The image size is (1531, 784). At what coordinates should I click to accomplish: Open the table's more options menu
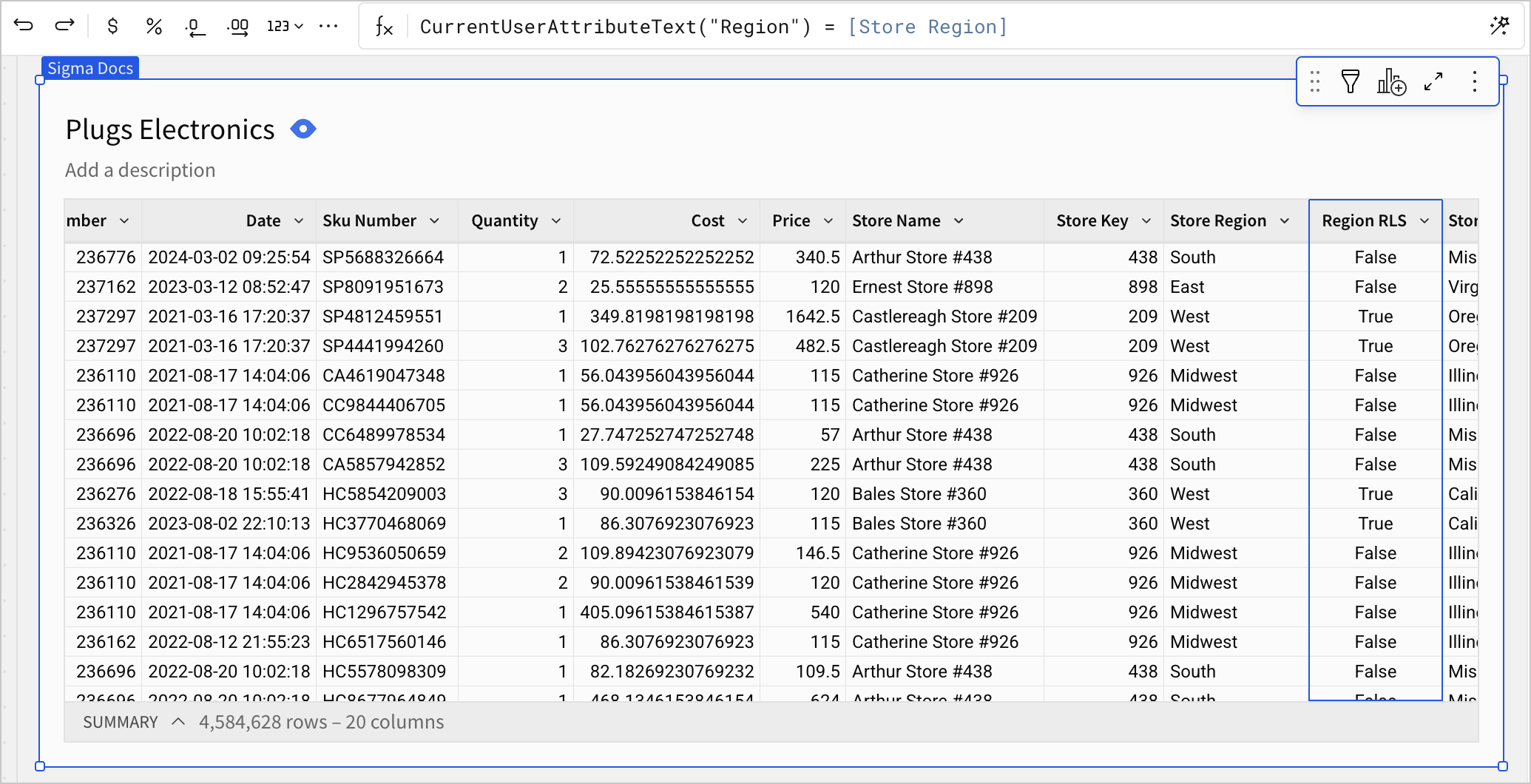[x=1475, y=81]
